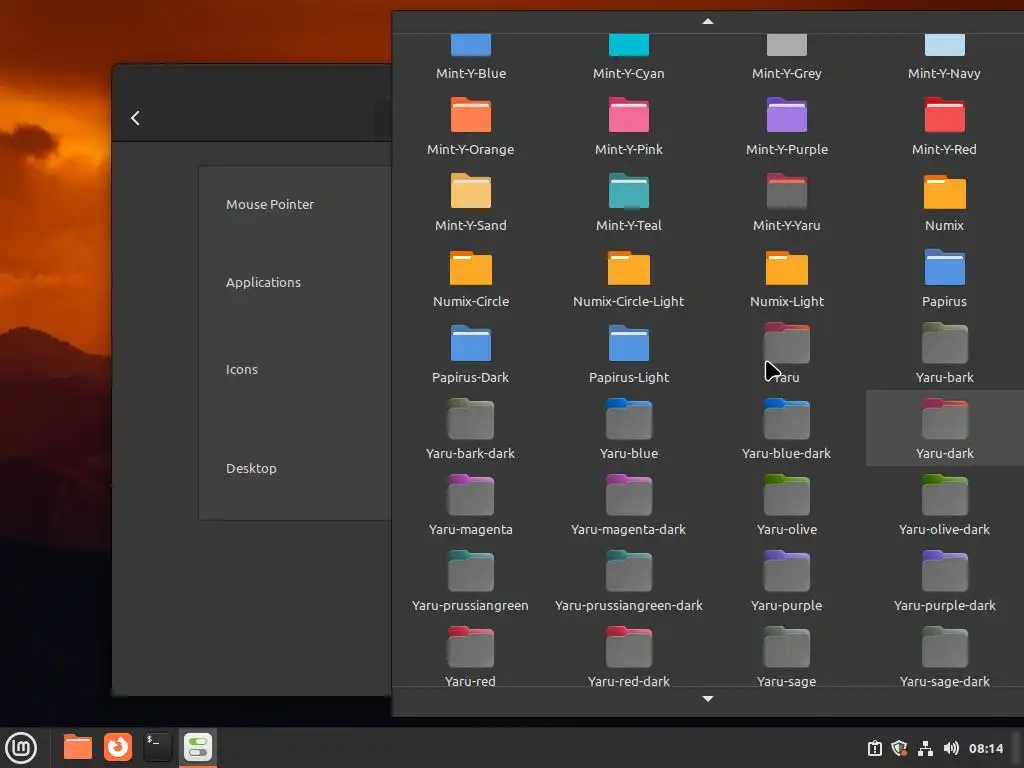
Task: Select the Numix icon theme
Action: (944, 201)
